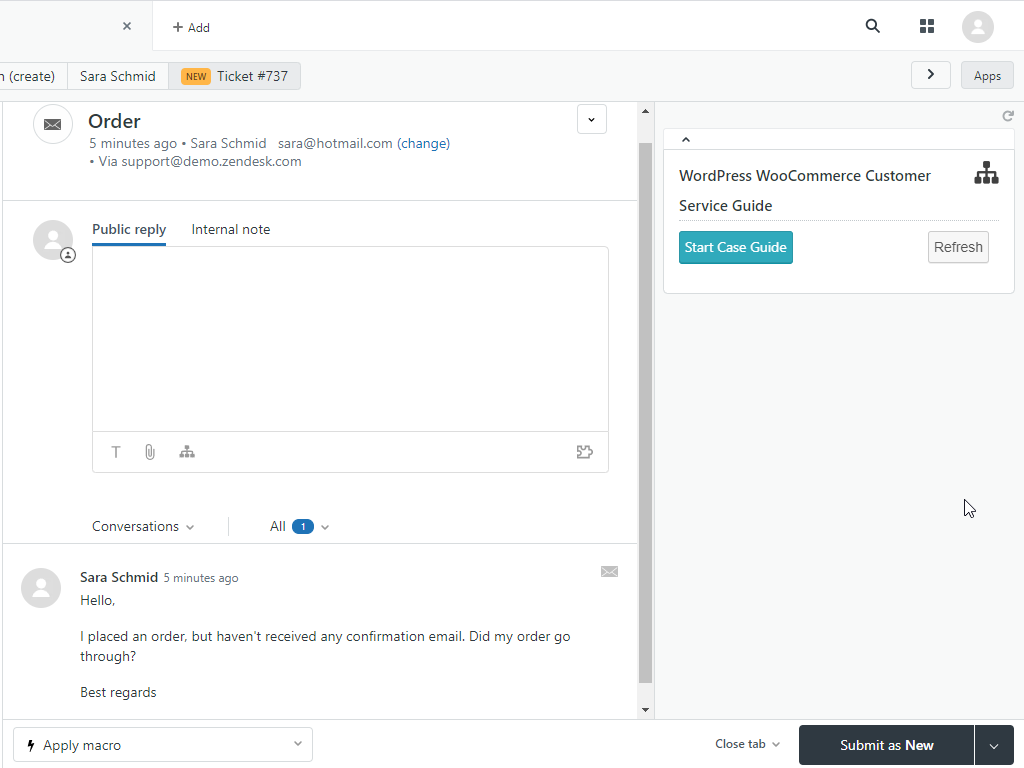The height and width of the screenshot is (768, 1024).
Task: Click the email channel icon on comment
Action: 609,571
